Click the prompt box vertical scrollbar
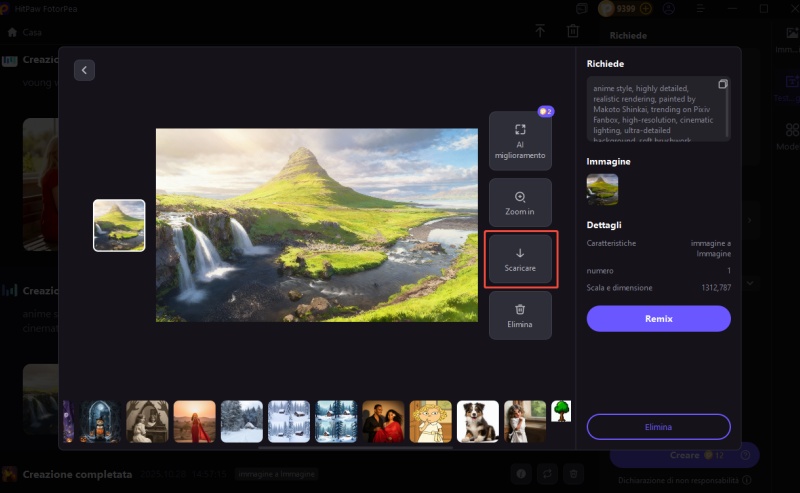The height and width of the screenshot is (493, 800). pyautogui.click(x=728, y=110)
